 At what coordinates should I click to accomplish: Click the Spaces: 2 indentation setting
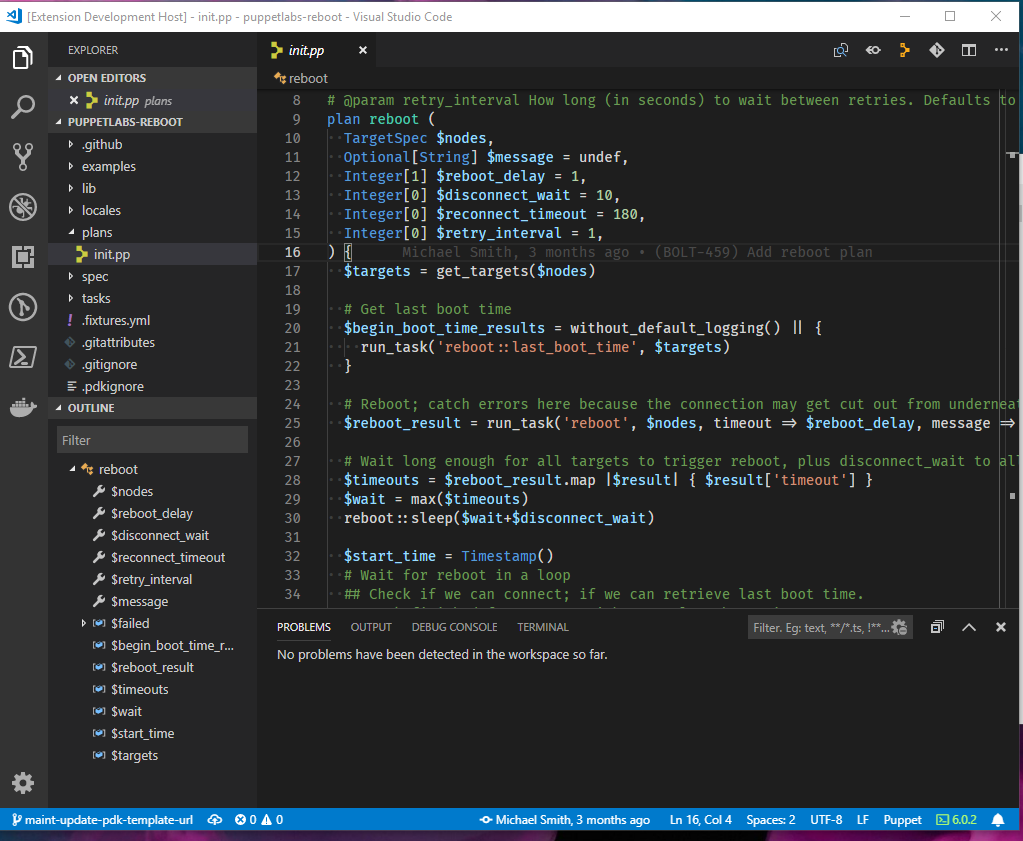771,819
